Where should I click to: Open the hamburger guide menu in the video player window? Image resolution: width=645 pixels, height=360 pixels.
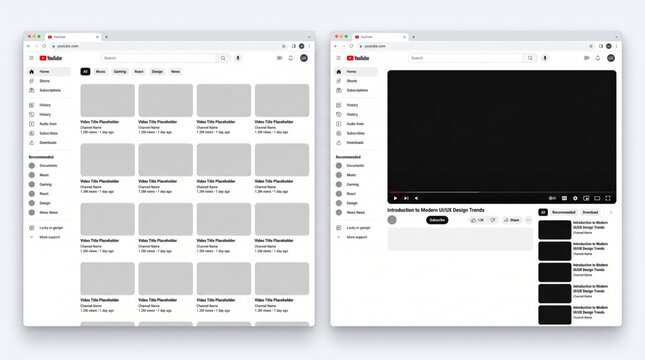click(x=339, y=58)
